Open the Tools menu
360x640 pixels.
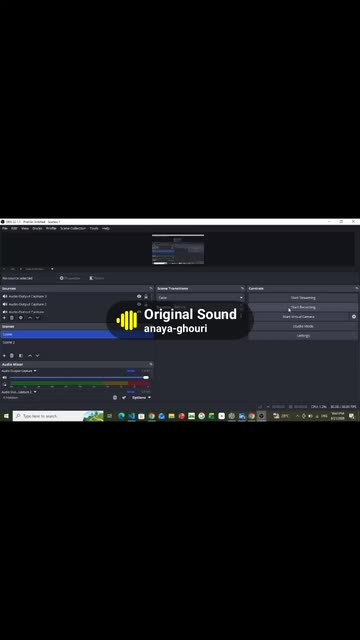(94, 229)
